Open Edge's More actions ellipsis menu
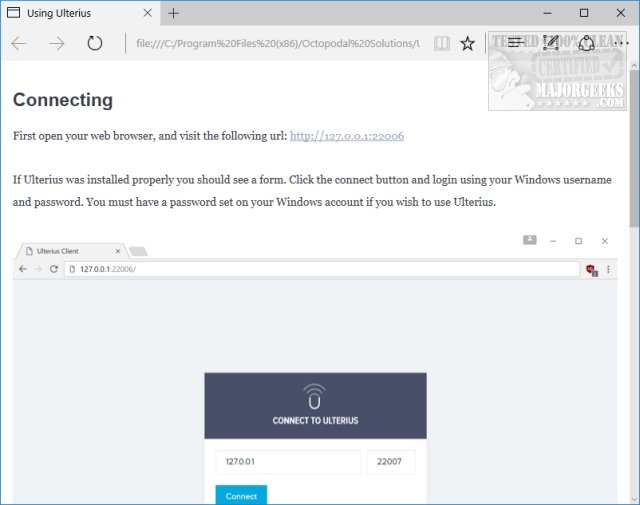The image size is (640, 505). click(x=621, y=42)
